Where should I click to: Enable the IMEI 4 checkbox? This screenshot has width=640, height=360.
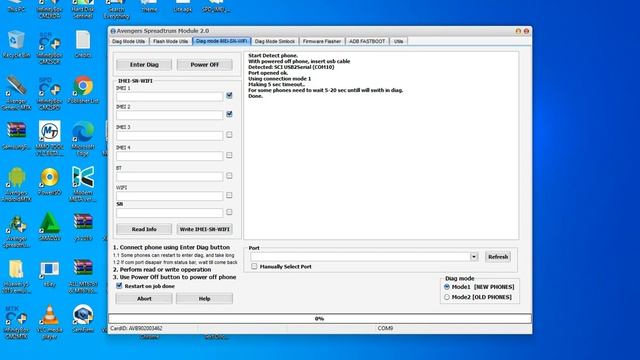coord(229,155)
